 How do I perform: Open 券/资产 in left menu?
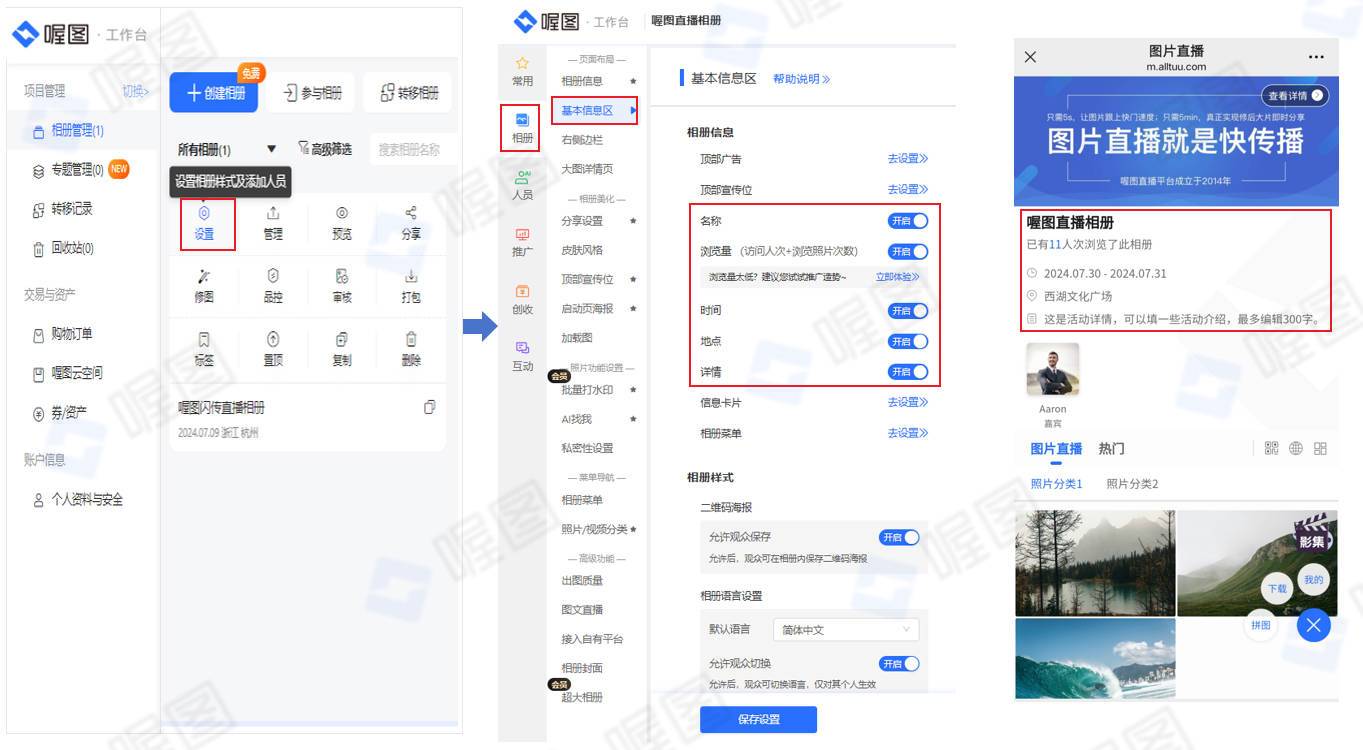[x=68, y=412]
